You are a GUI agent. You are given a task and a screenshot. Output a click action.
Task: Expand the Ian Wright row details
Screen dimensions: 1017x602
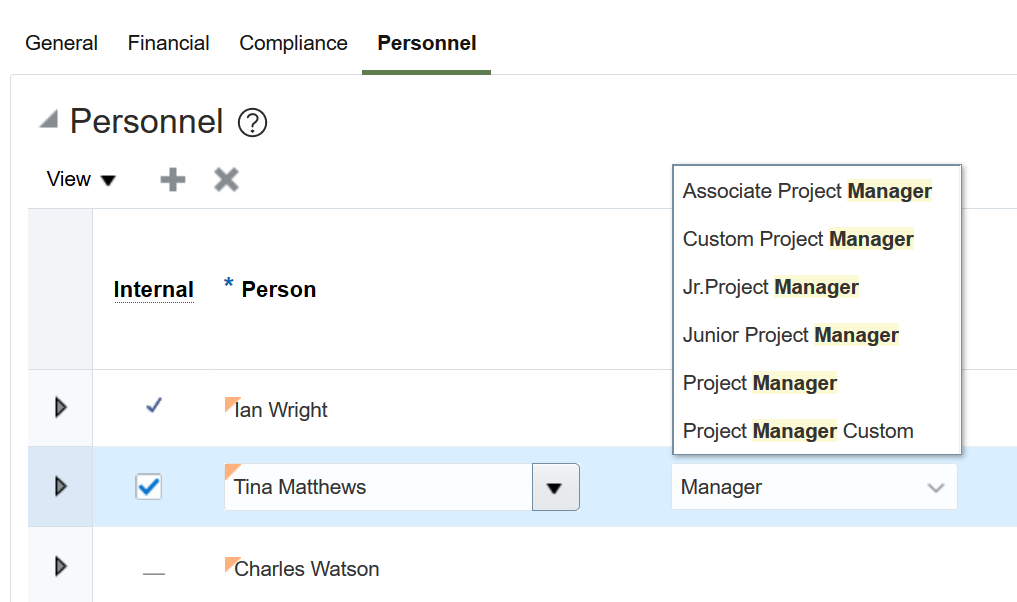(x=60, y=408)
